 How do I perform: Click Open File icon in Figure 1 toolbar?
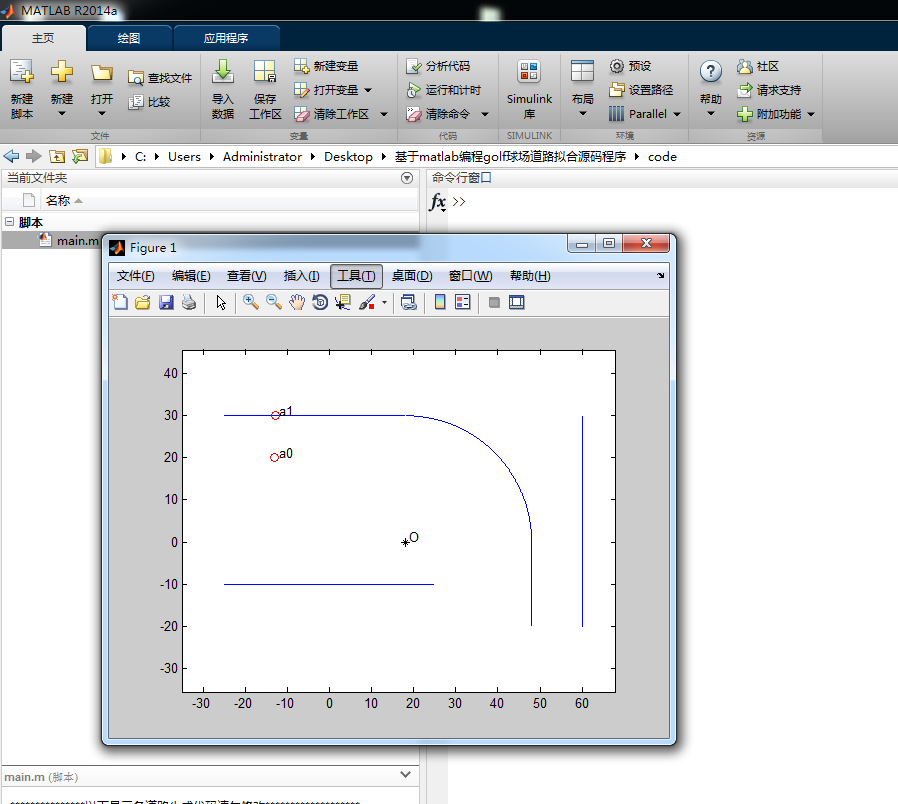(x=143, y=302)
